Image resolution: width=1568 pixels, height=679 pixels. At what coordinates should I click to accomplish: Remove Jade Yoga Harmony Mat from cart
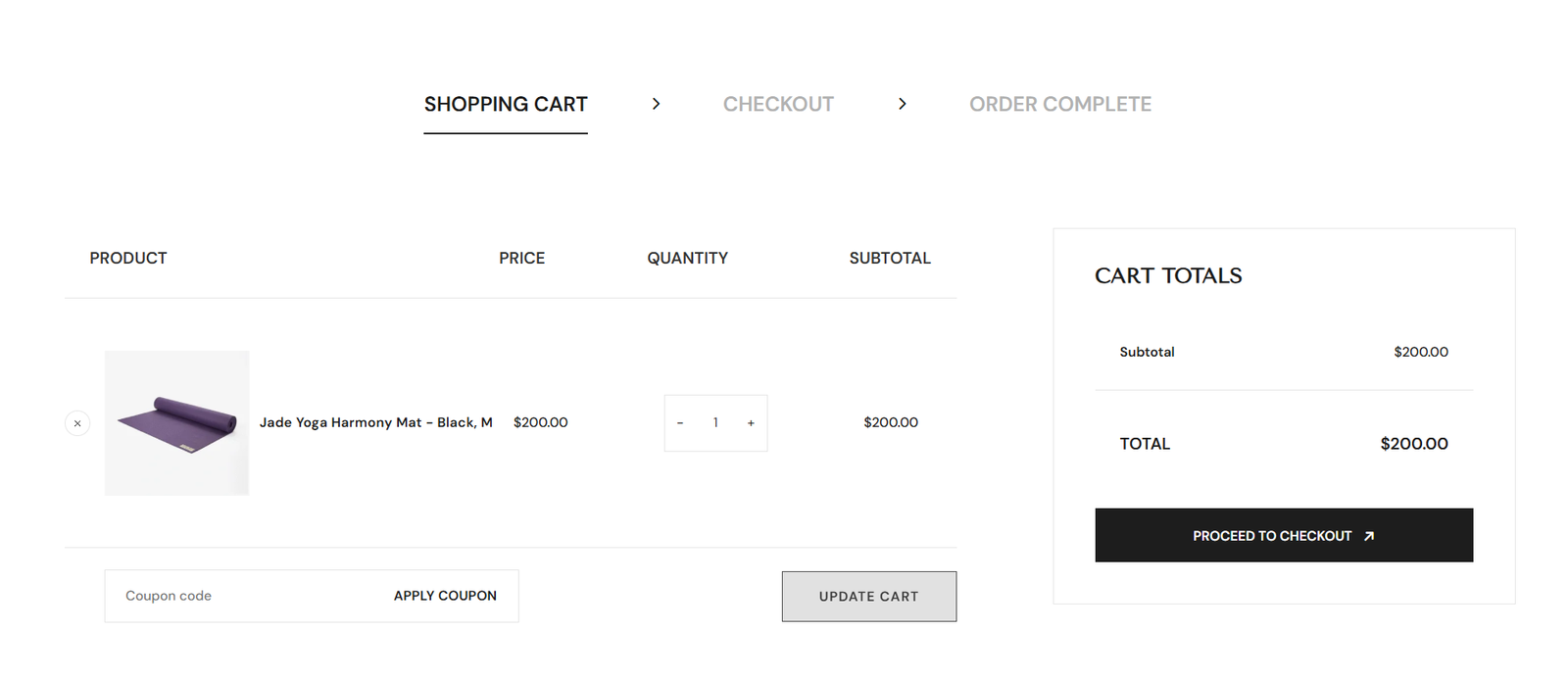(x=77, y=423)
